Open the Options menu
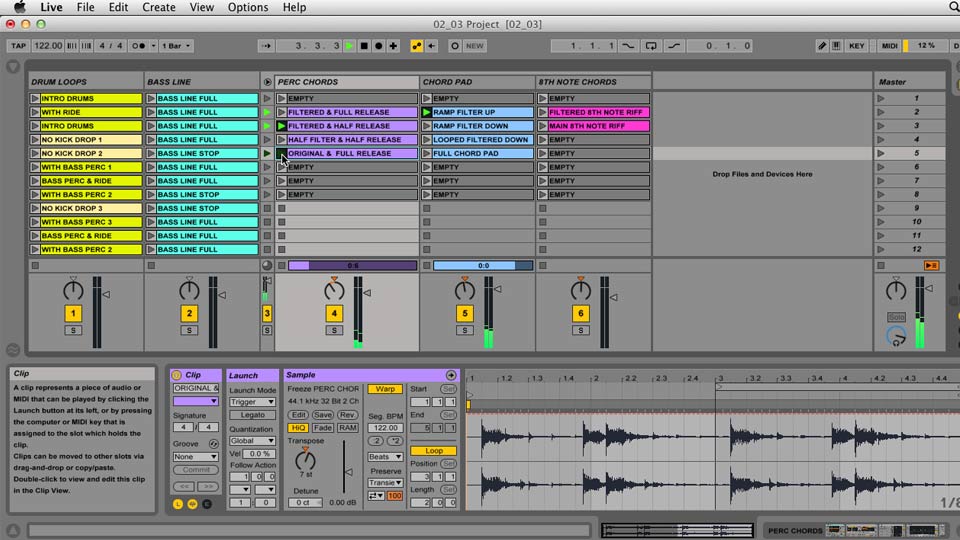This screenshot has width=960, height=540. [248, 7]
